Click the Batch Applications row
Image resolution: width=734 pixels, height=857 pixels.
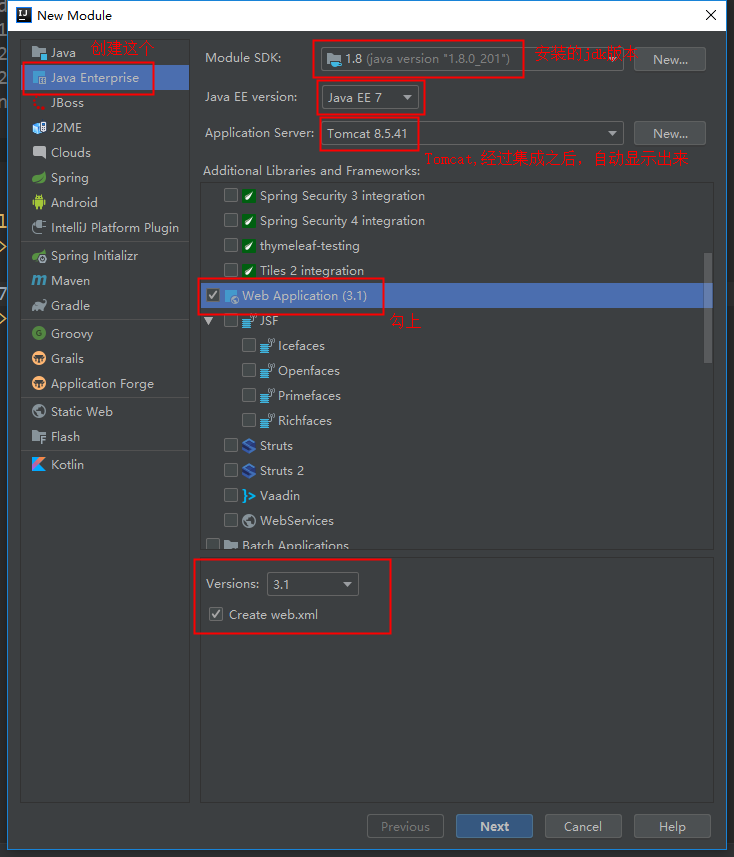[456, 544]
